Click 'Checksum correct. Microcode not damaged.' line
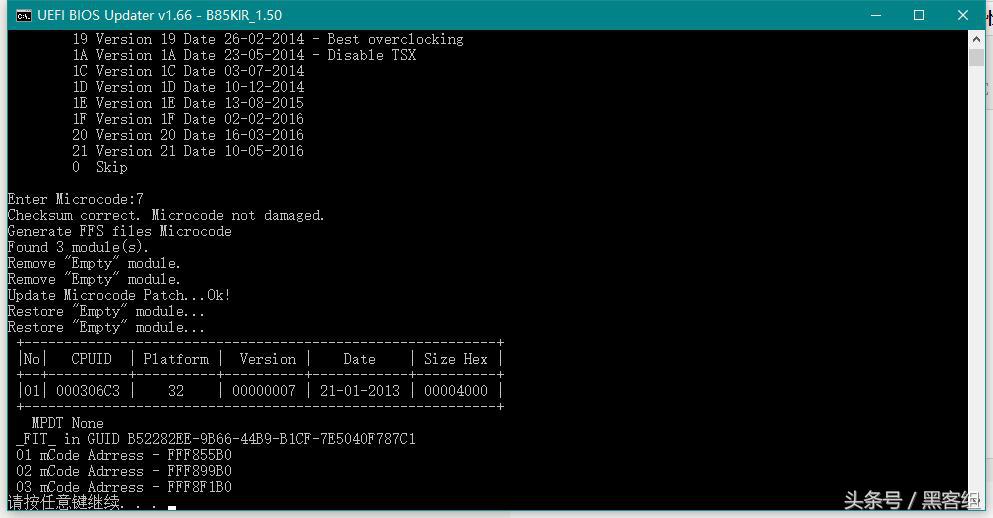The height and width of the screenshot is (518, 993). pyautogui.click(x=166, y=215)
